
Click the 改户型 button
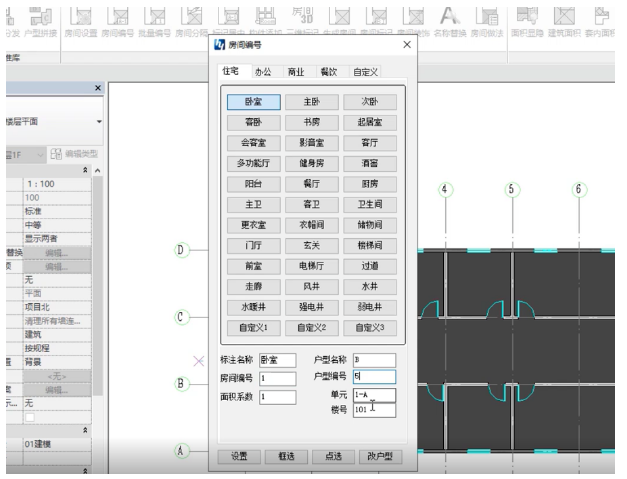380,457
